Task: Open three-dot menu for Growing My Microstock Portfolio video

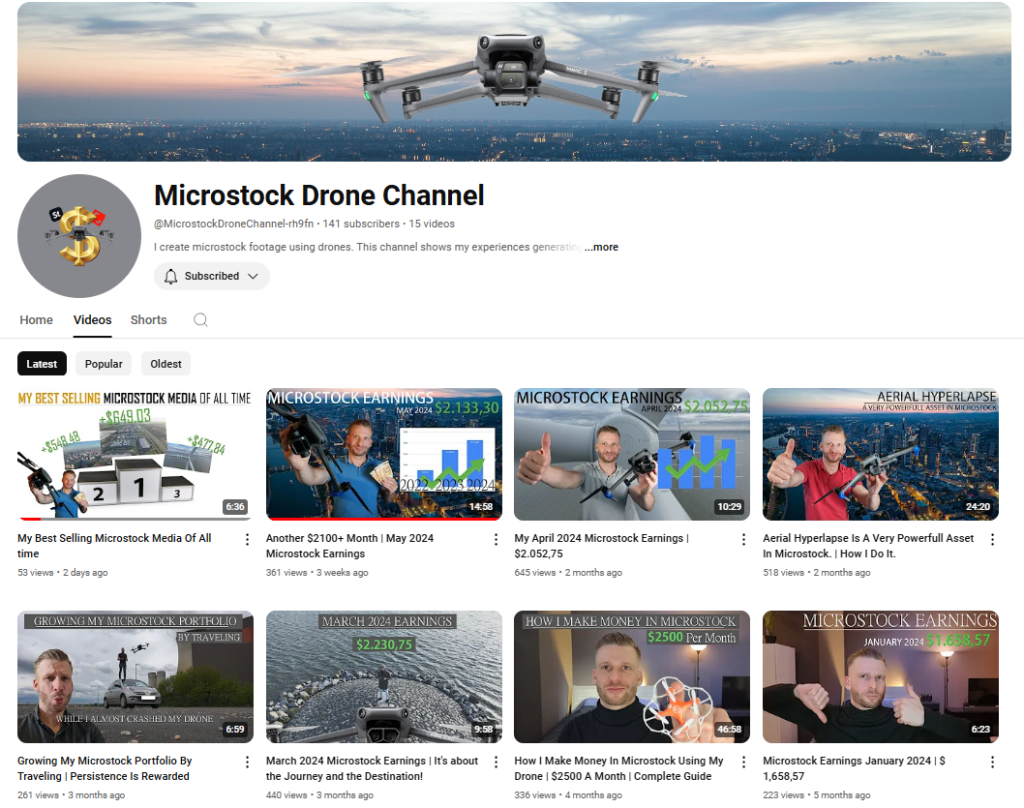Action: tap(247, 762)
